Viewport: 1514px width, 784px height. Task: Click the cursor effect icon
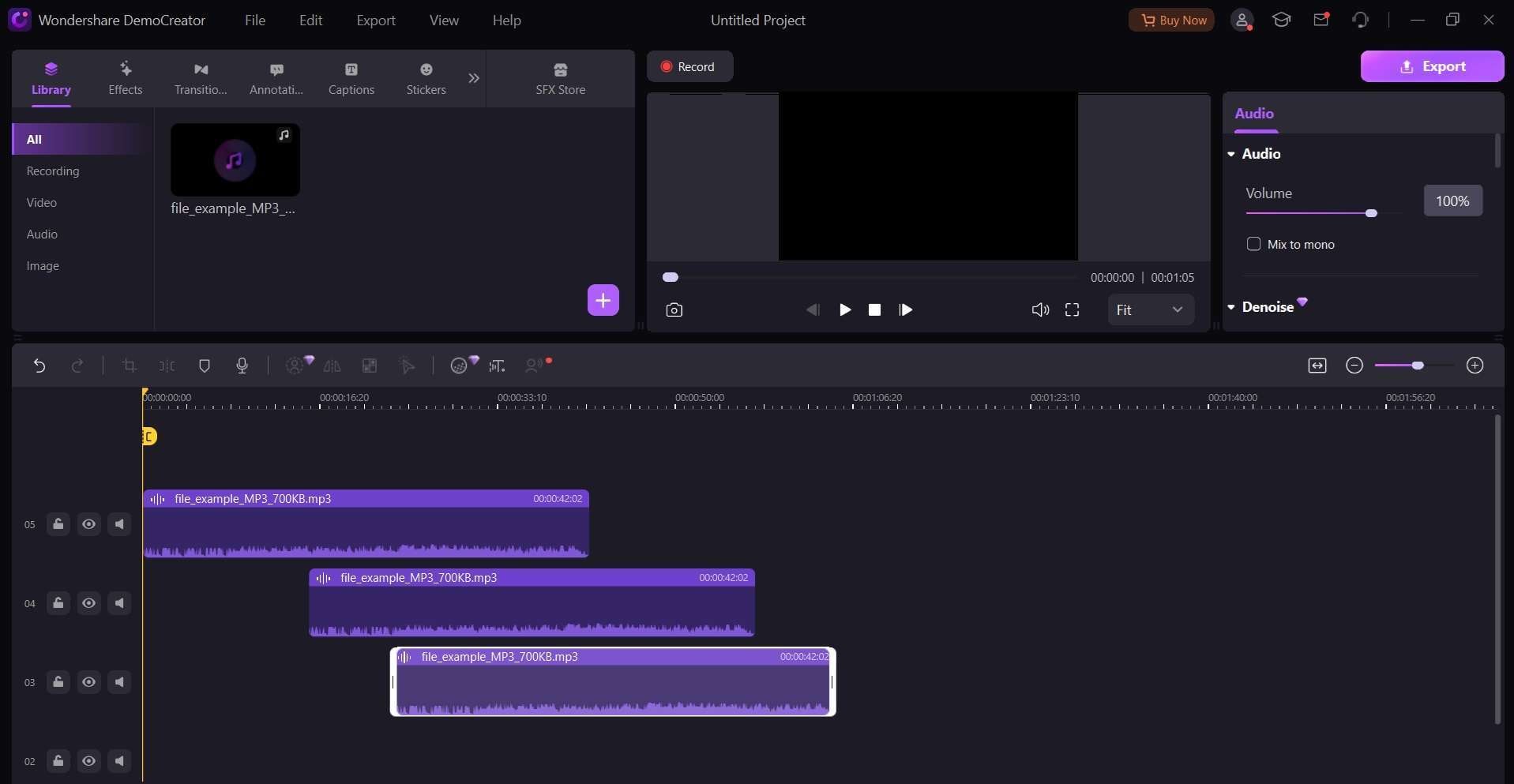click(408, 366)
